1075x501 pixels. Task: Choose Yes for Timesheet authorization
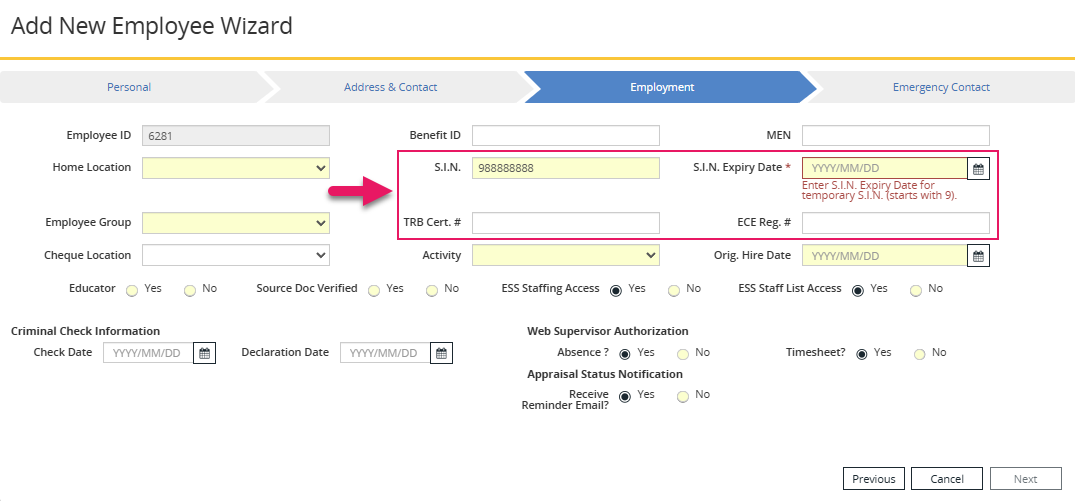tap(862, 354)
